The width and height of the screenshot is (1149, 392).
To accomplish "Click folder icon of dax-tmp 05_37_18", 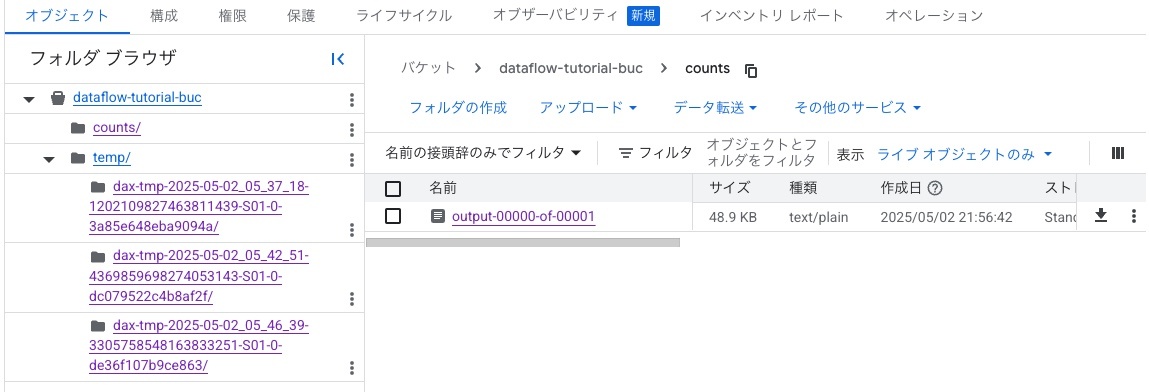I will 98,187.
